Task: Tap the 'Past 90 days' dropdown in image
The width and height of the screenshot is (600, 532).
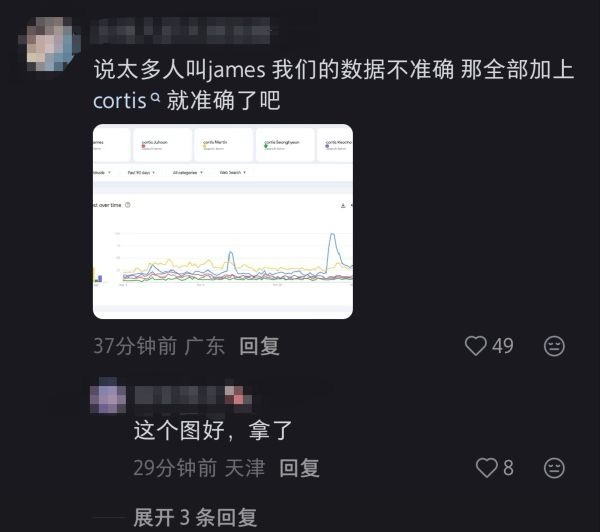Action: coord(141,173)
